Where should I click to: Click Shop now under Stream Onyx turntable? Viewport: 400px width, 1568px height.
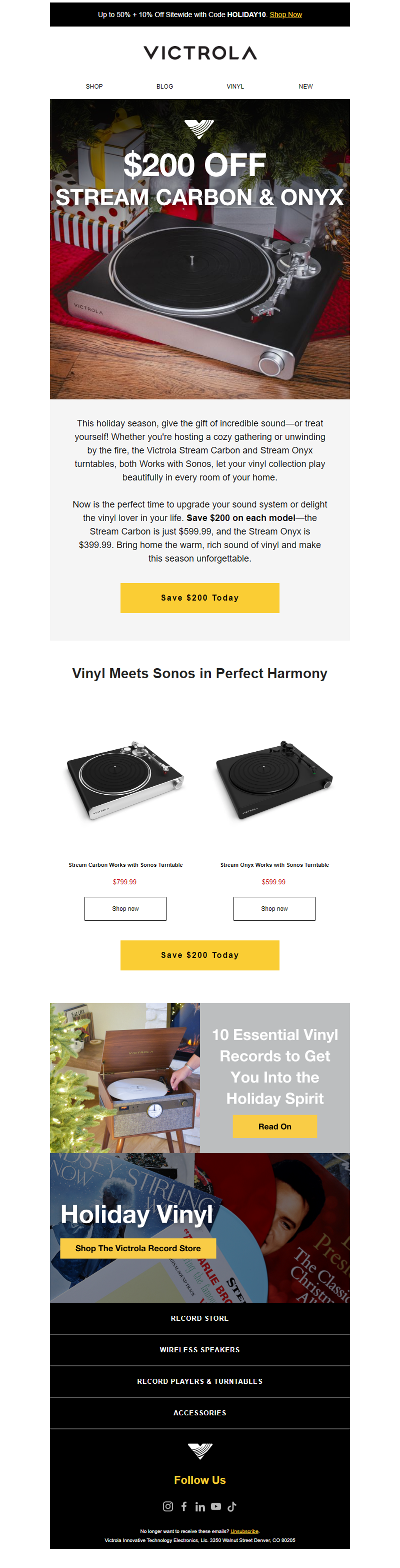[x=274, y=908]
